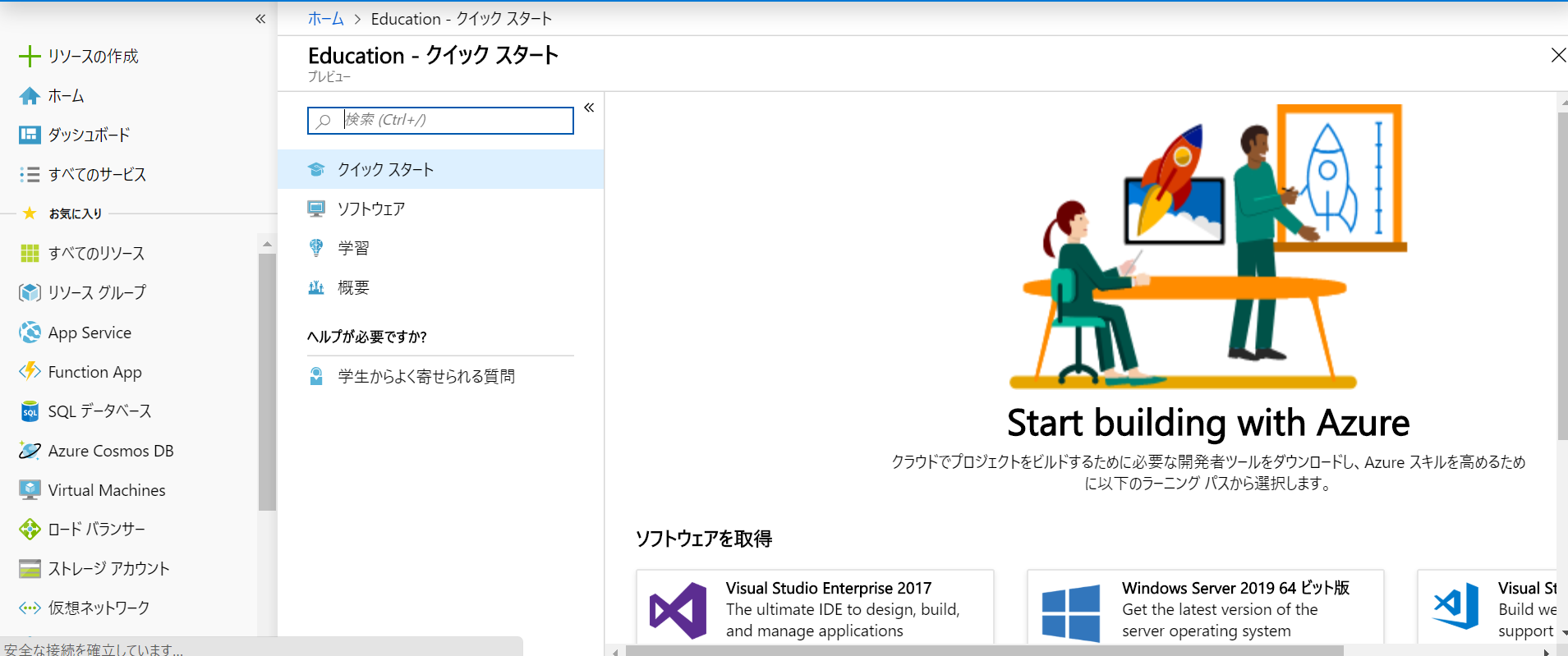Open the Dashboard icon in sidebar
Screen dimensions: 1568x656
pyautogui.click(x=30, y=135)
